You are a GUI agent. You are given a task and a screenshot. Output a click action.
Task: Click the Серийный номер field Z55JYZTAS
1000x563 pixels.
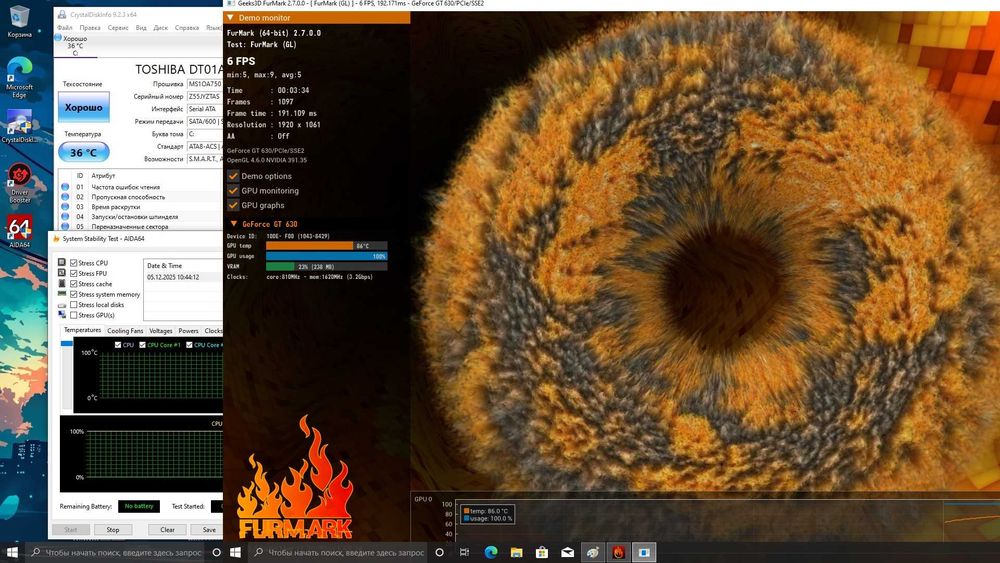pyautogui.click(x=205, y=96)
